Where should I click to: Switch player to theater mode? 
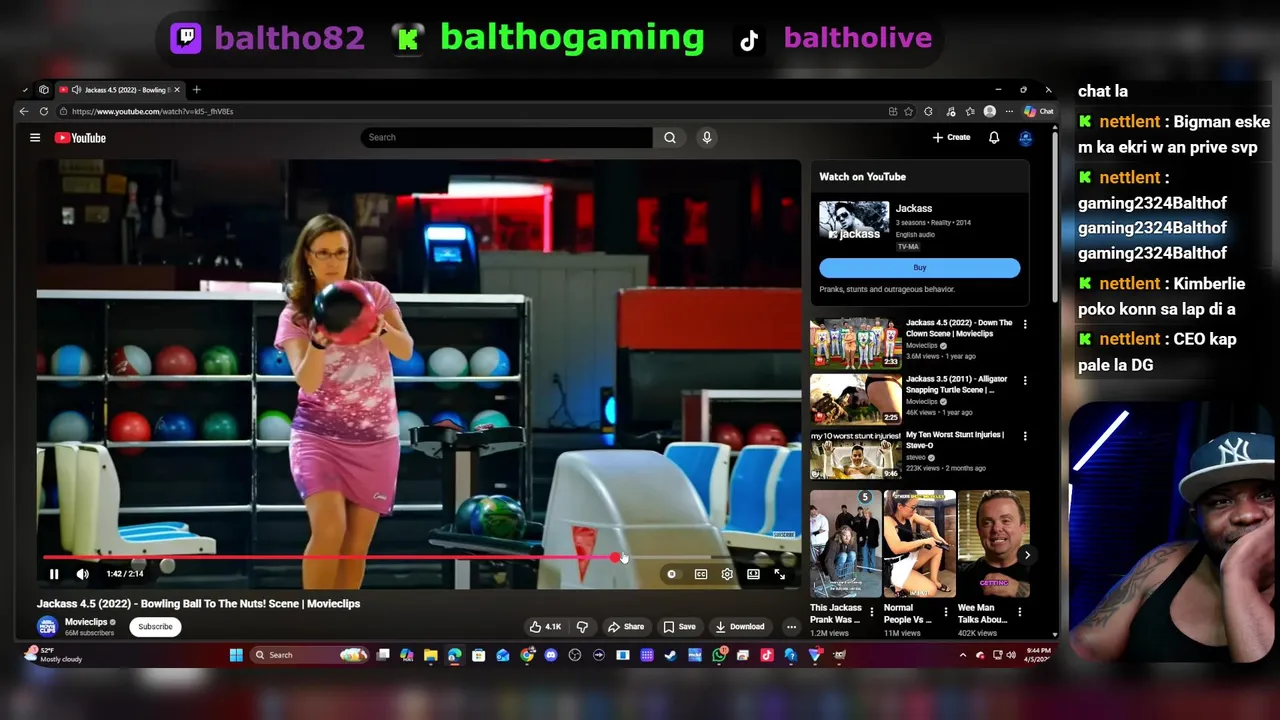pos(753,574)
